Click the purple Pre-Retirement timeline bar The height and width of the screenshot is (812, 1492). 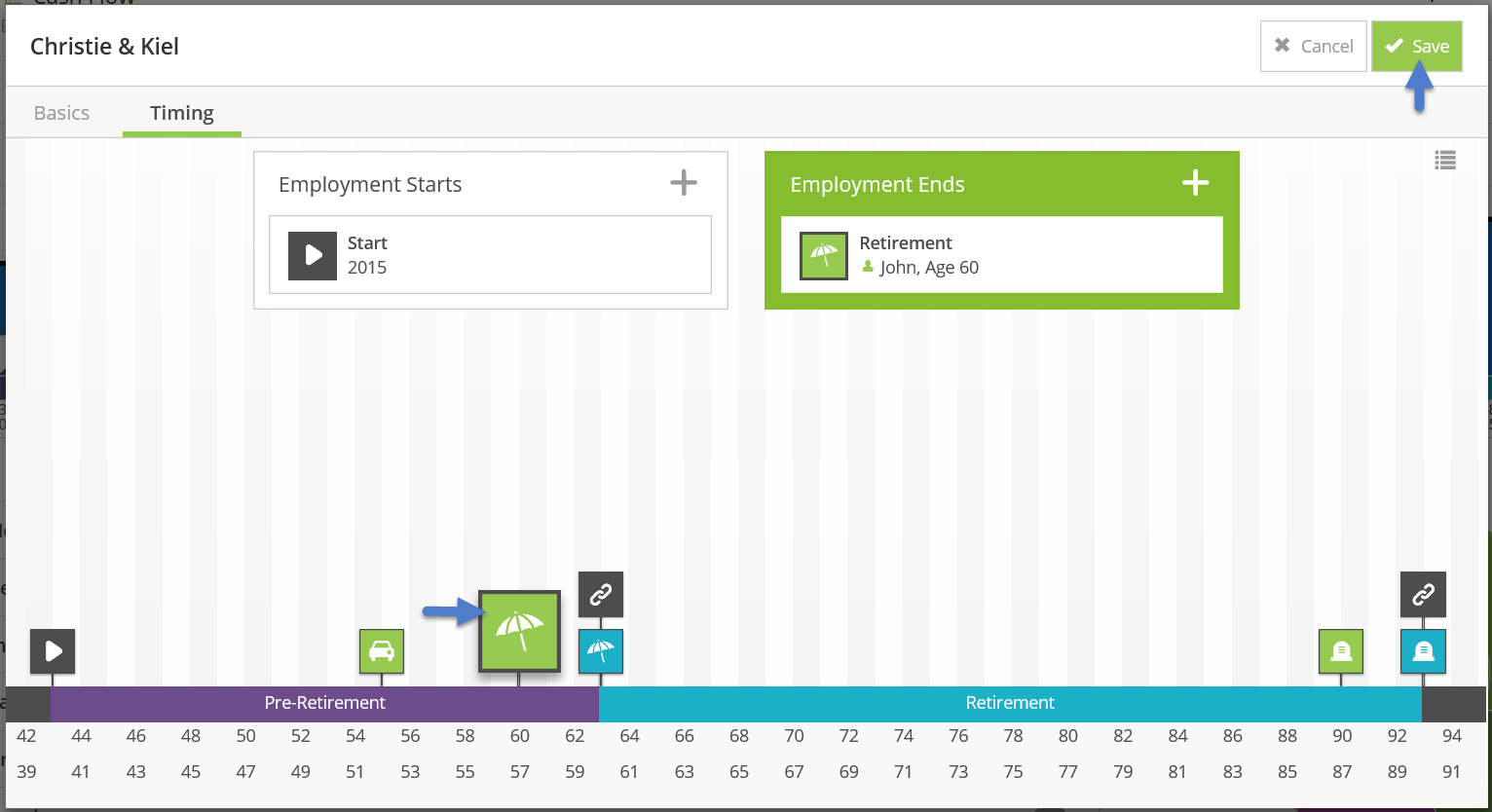click(x=324, y=703)
